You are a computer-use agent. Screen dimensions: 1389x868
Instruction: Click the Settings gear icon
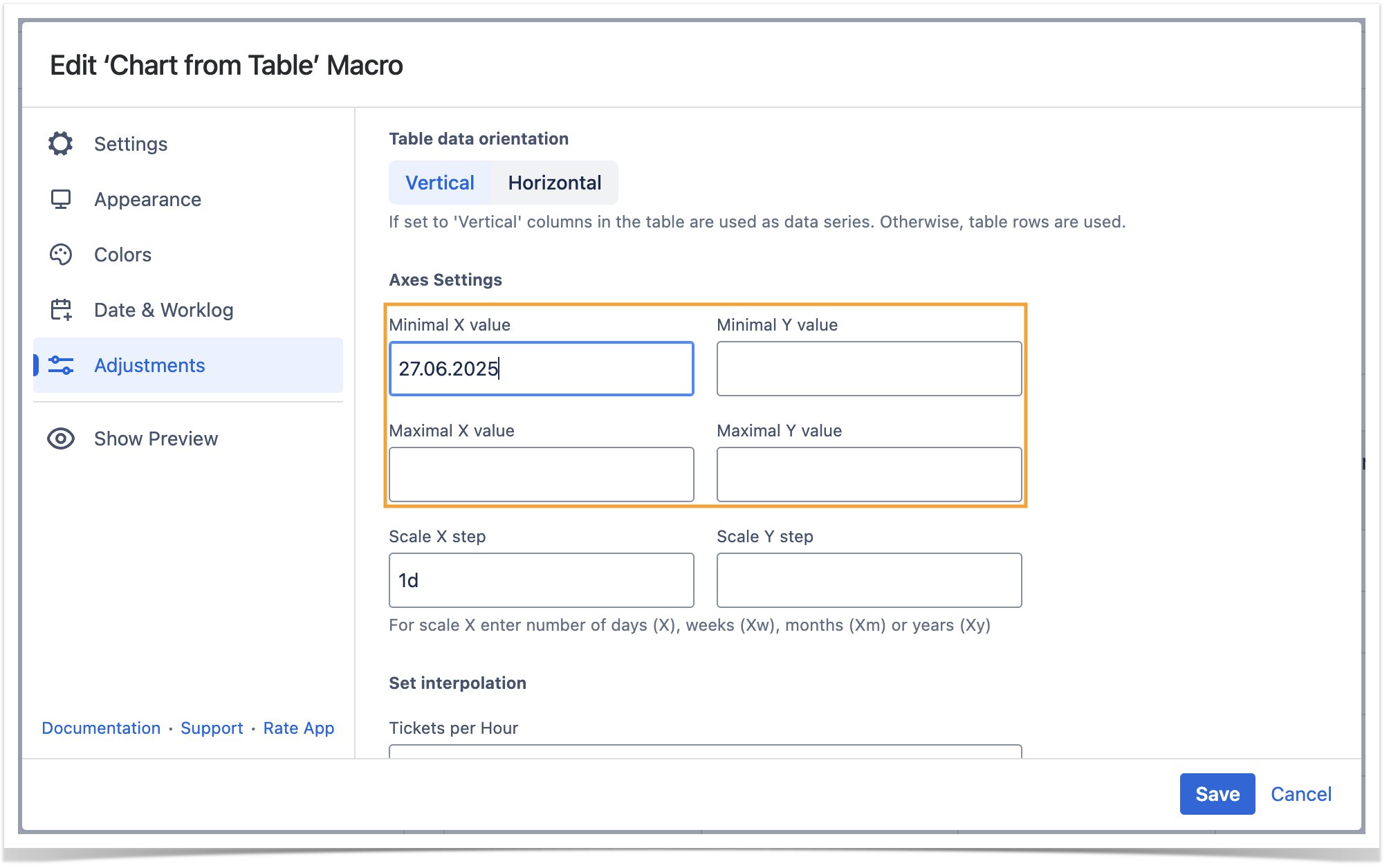click(x=61, y=144)
